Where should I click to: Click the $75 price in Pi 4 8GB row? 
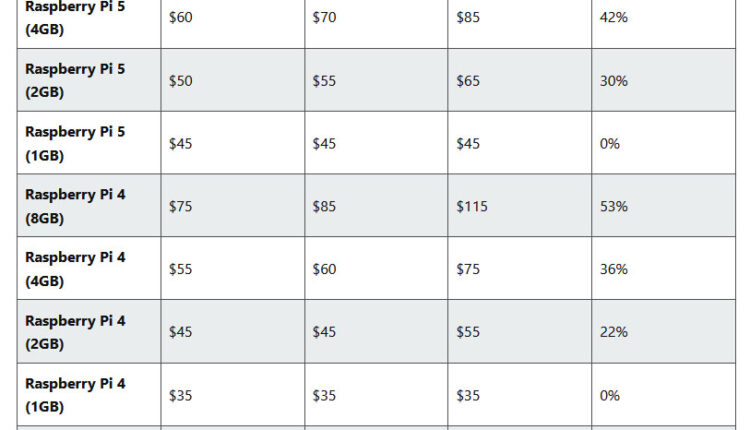(x=180, y=206)
